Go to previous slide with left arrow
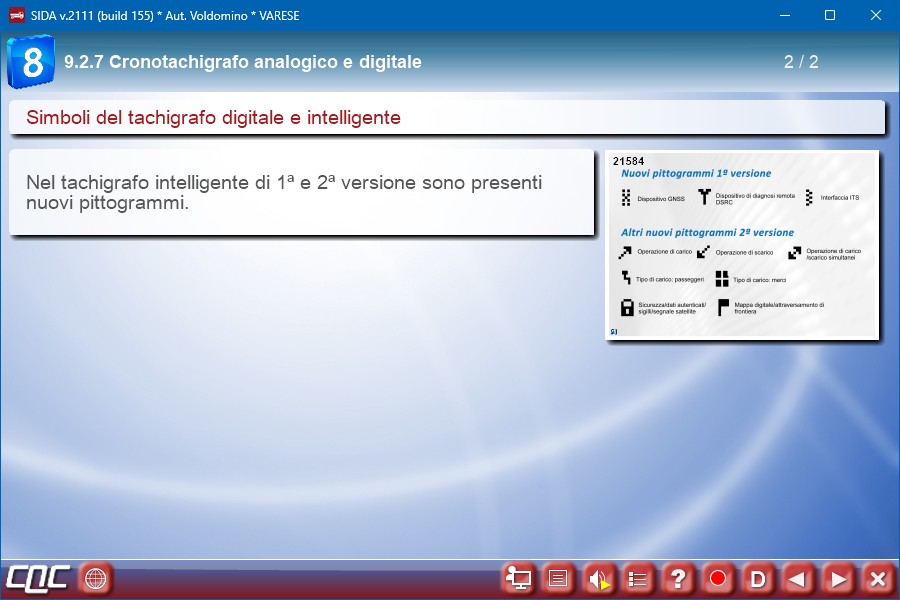The width and height of the screenshot is (900, 600). pyautogui.click(x=798, y=578)
